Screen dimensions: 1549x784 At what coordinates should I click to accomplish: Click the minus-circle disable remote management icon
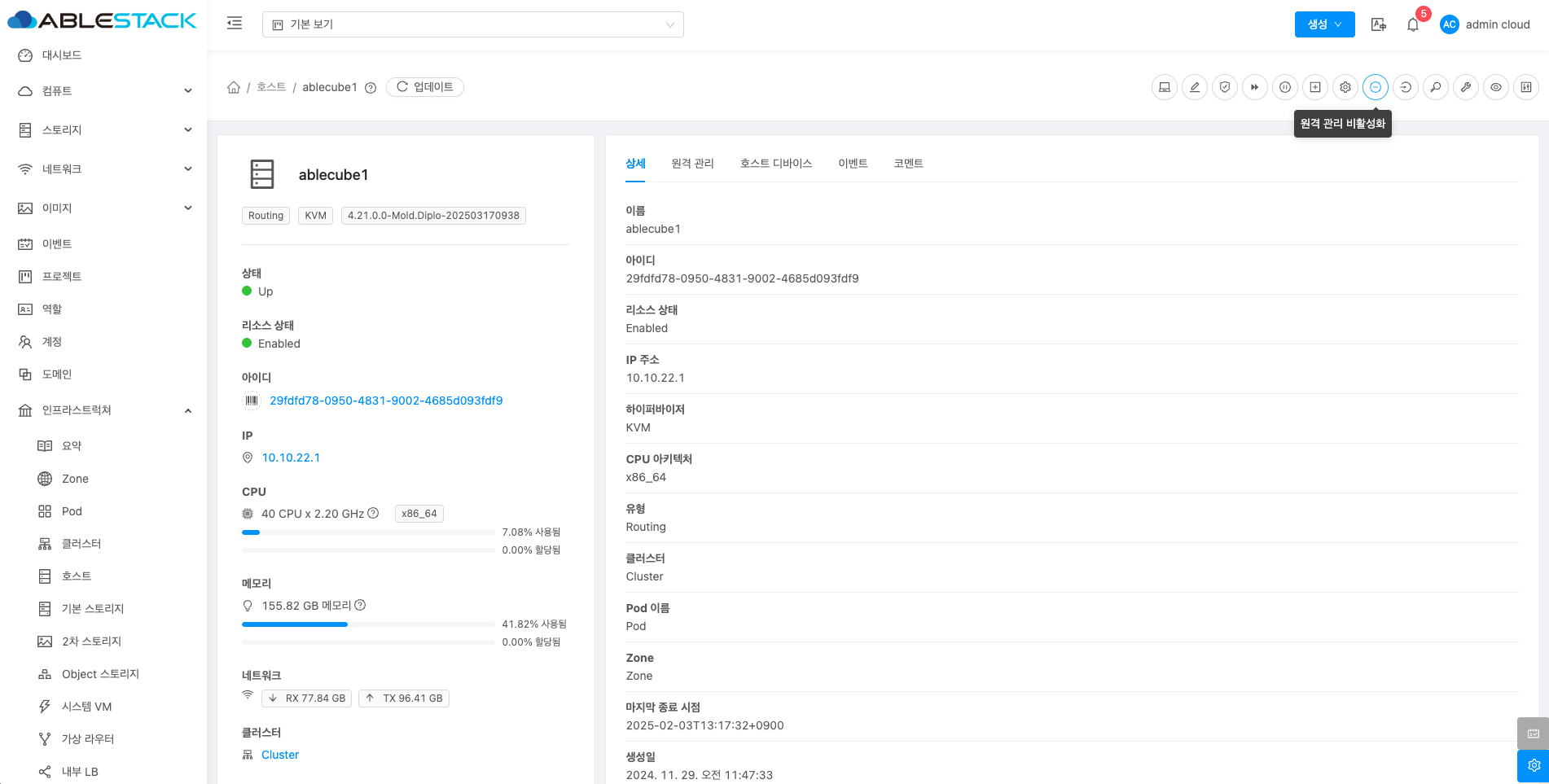1376,87
